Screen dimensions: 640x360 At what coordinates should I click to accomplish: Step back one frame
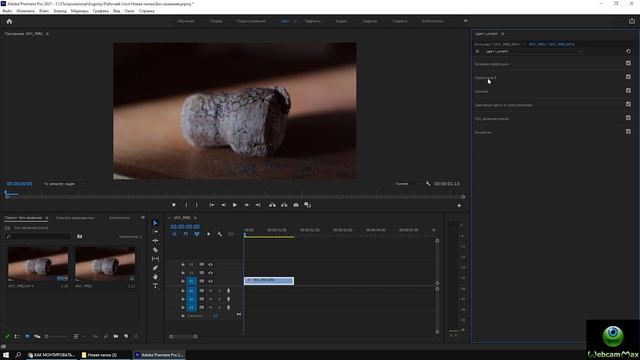coord(223,205)
